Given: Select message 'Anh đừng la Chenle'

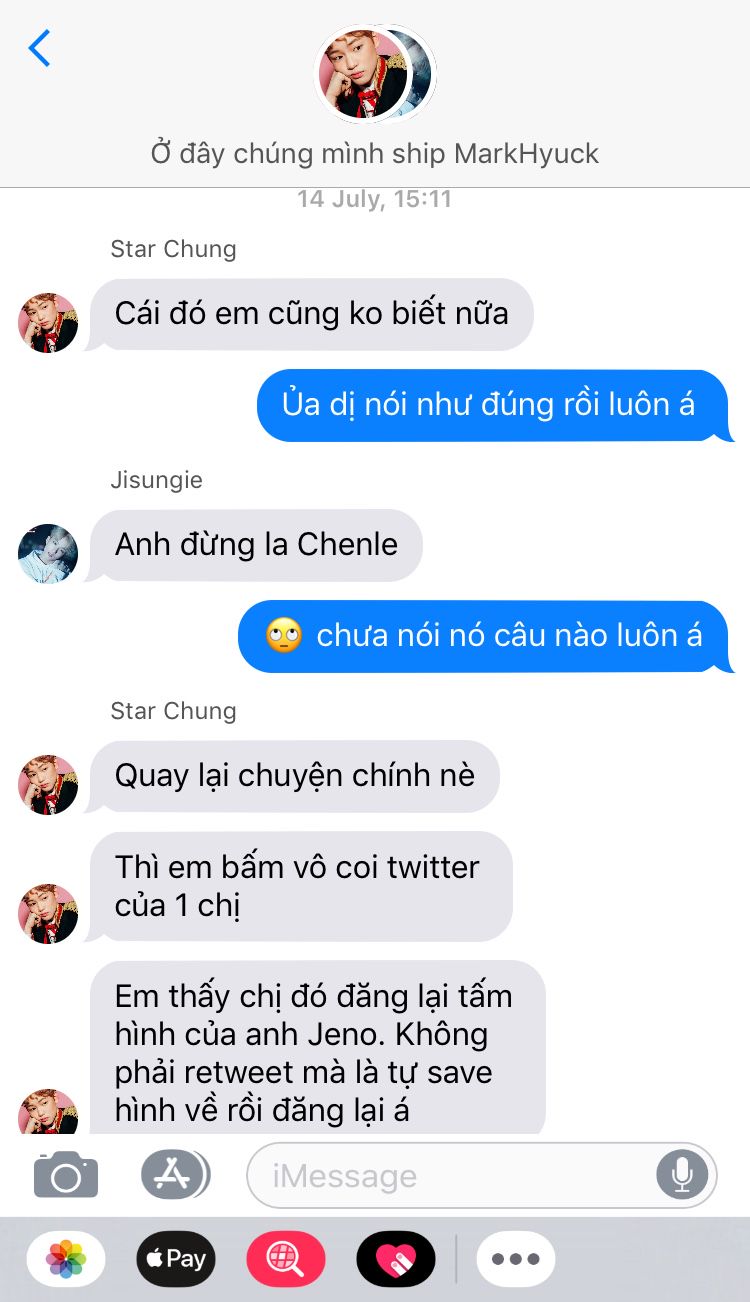Looking at the screenshot, I should pyautogui.click(x=256, y=545).
